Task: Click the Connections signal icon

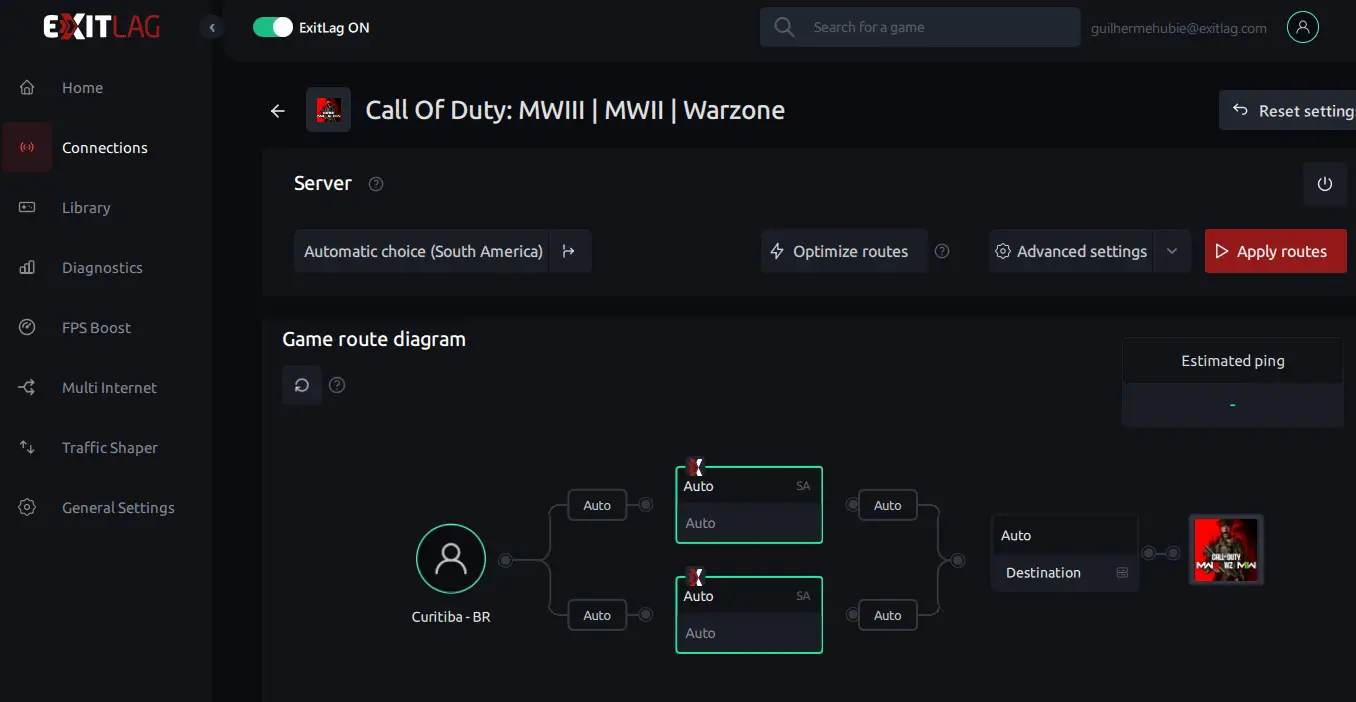Action: pyautogui.click(x=27, y=147)
